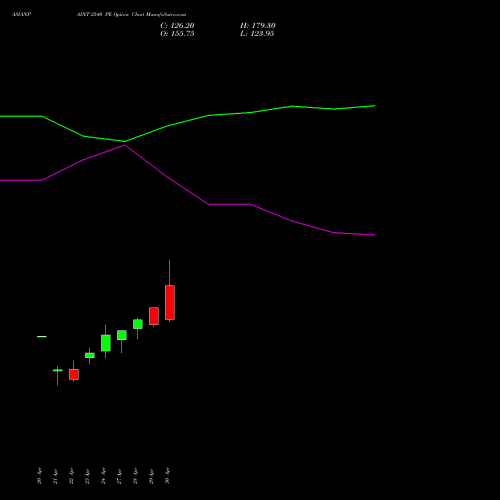500x500 pixels.
Task: Select the 27 Apr date label
Action: click(x=119, y=476)
